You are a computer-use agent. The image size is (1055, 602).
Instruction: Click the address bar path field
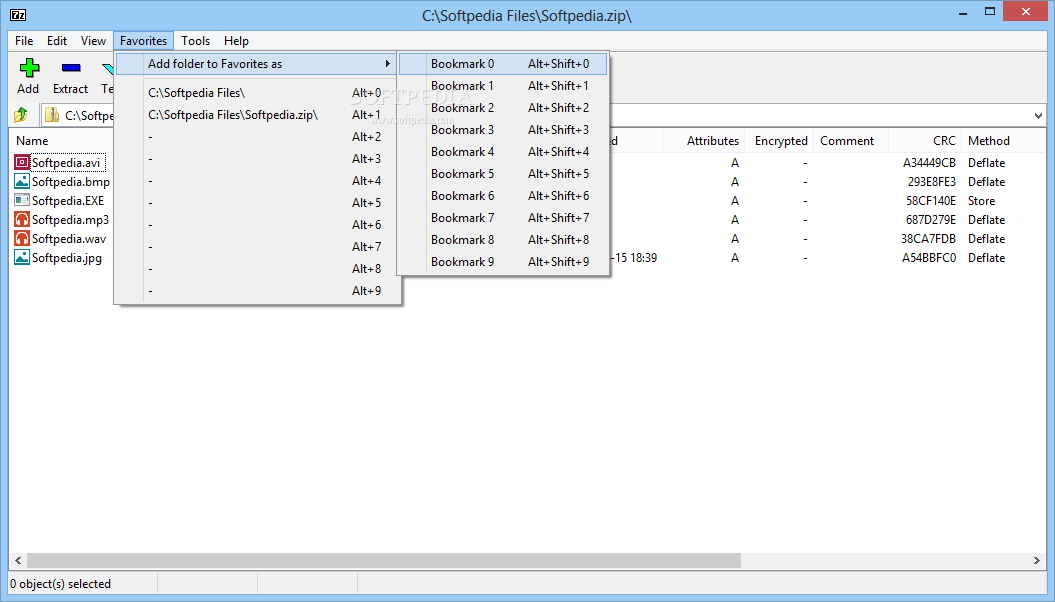click(542, 116)
